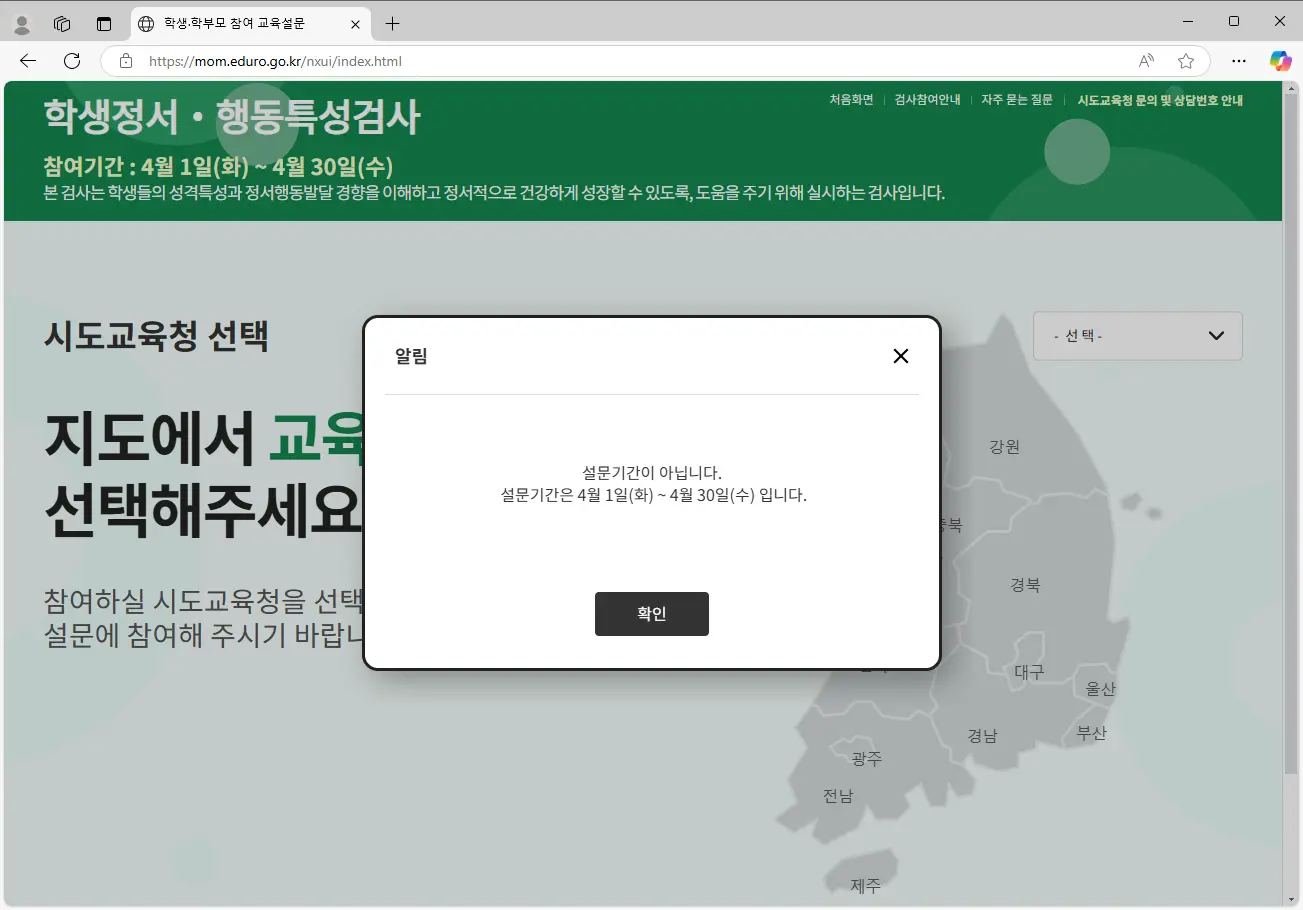Select 울산 on the map

point(1100,689)
